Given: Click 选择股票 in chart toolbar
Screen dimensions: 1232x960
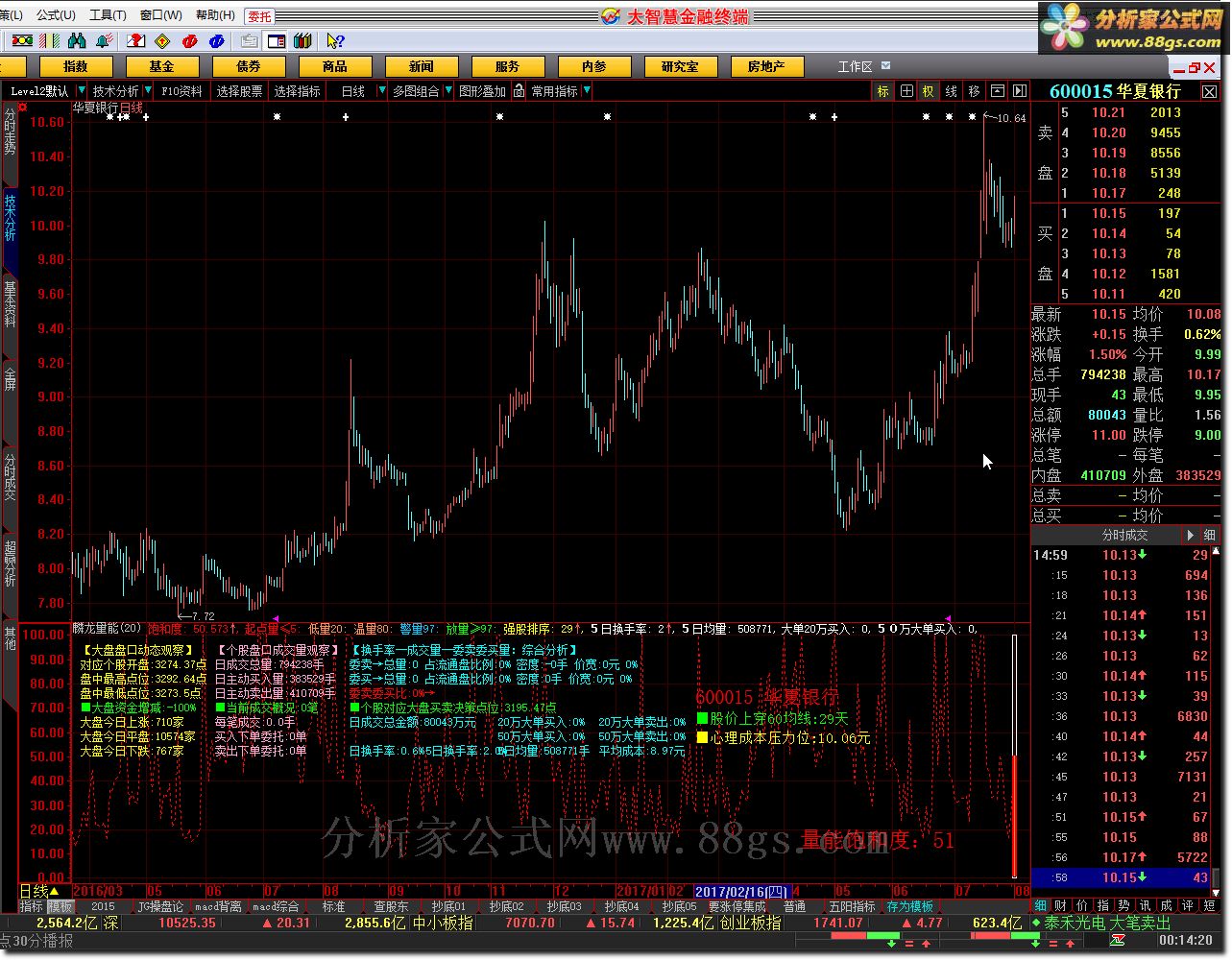Looking at the screenshot, I should 239,91.
